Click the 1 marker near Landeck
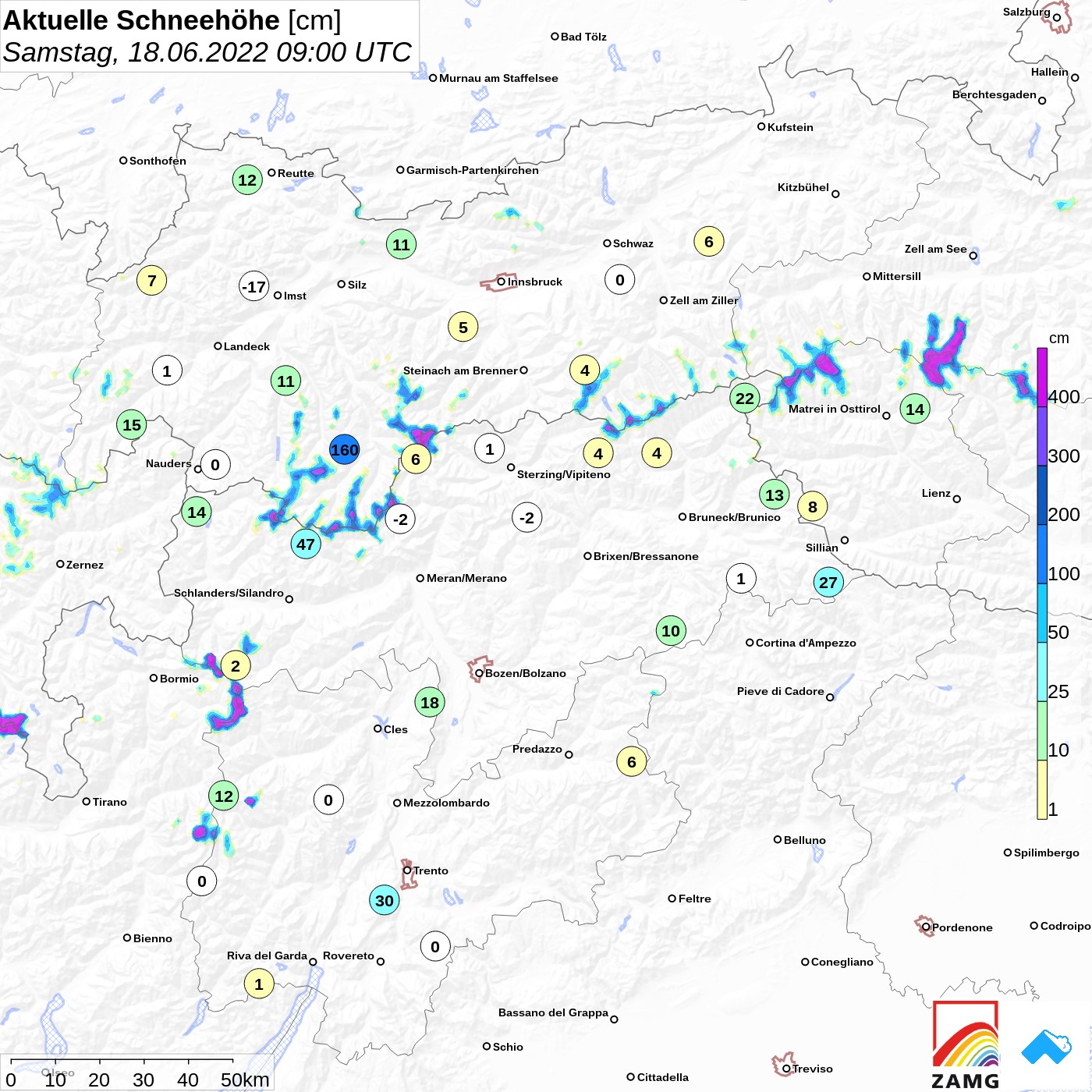Viewport: 1092px width, 1092px height. pos(167,370)
